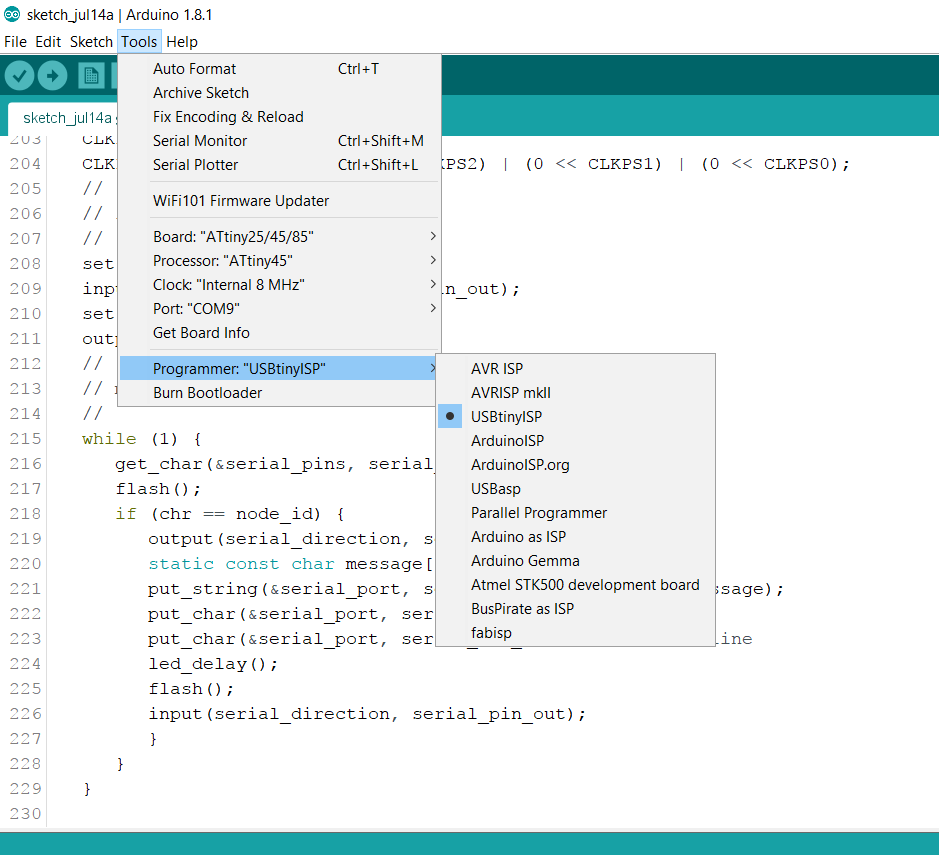Select BusPirate as ISP programmer
Image resolution: width=939 pixels, height=855 pixels.
575,608
